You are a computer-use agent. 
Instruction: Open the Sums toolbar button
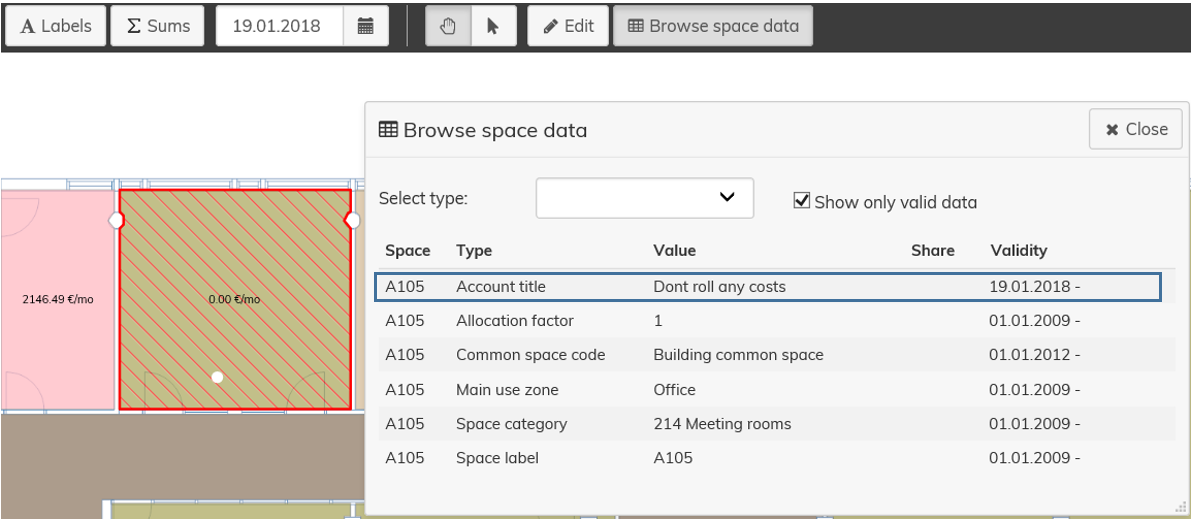coord(158,26)
